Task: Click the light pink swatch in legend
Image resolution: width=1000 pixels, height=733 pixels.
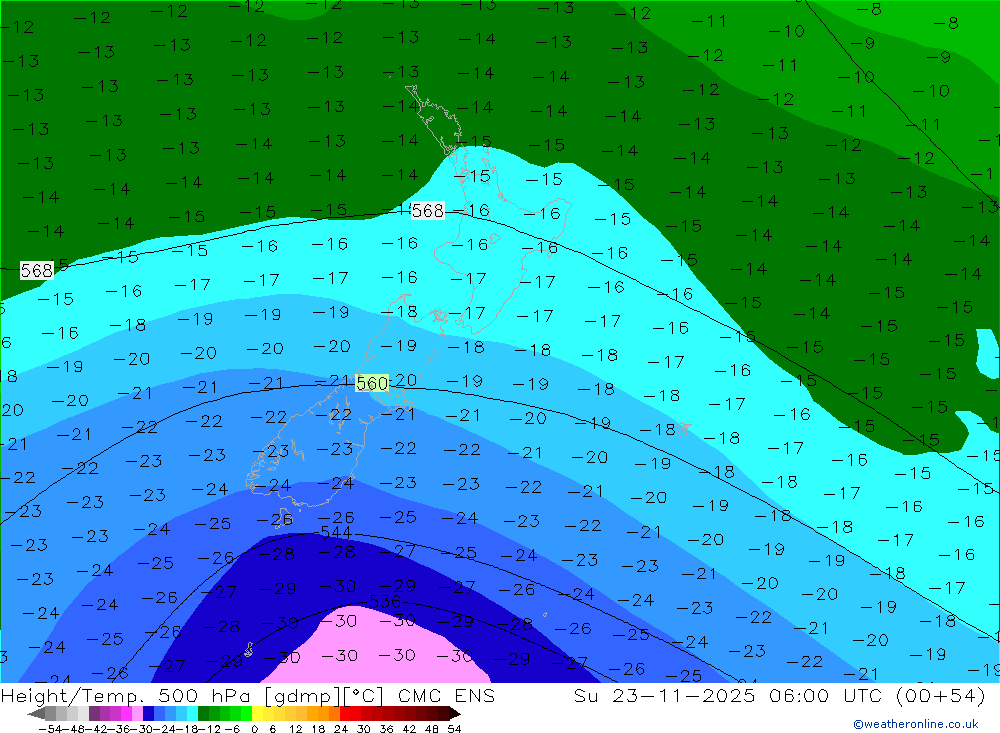Action: 138,713
